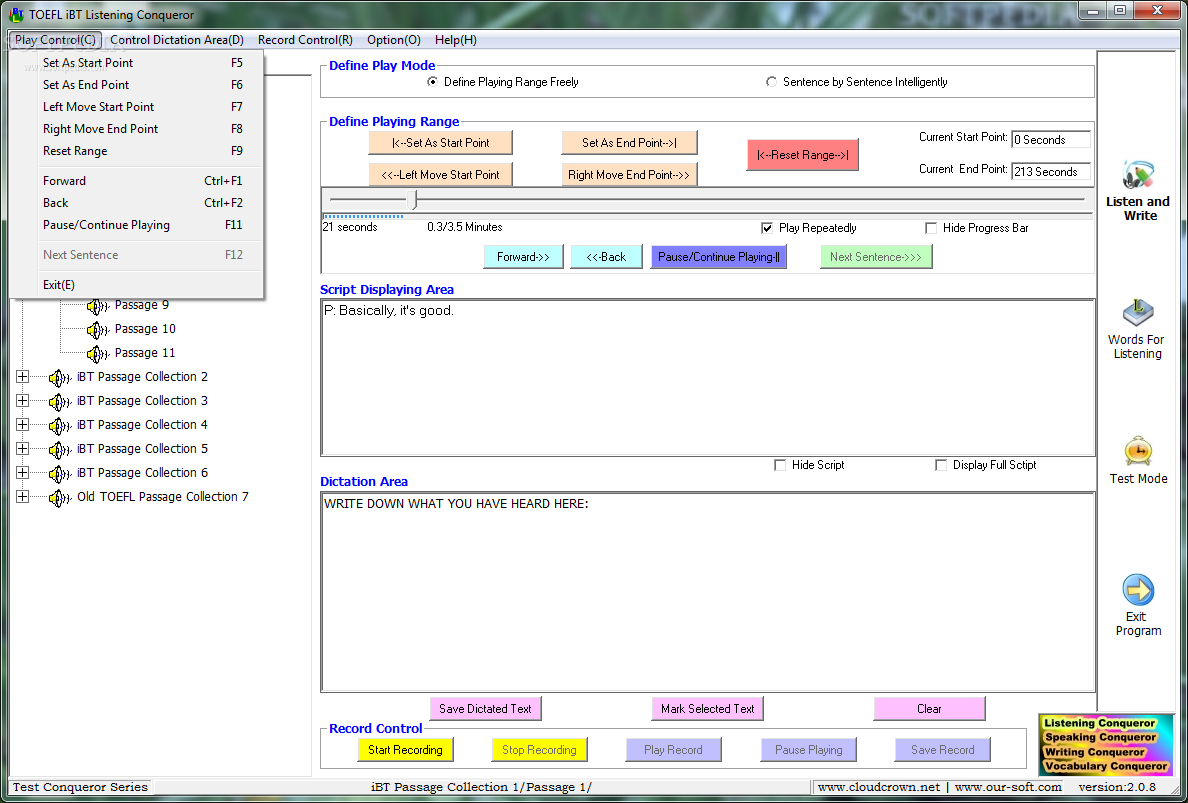Click Current End Point field
The width and height of the screenshot is (1188, 803).
coord(1051,171)
